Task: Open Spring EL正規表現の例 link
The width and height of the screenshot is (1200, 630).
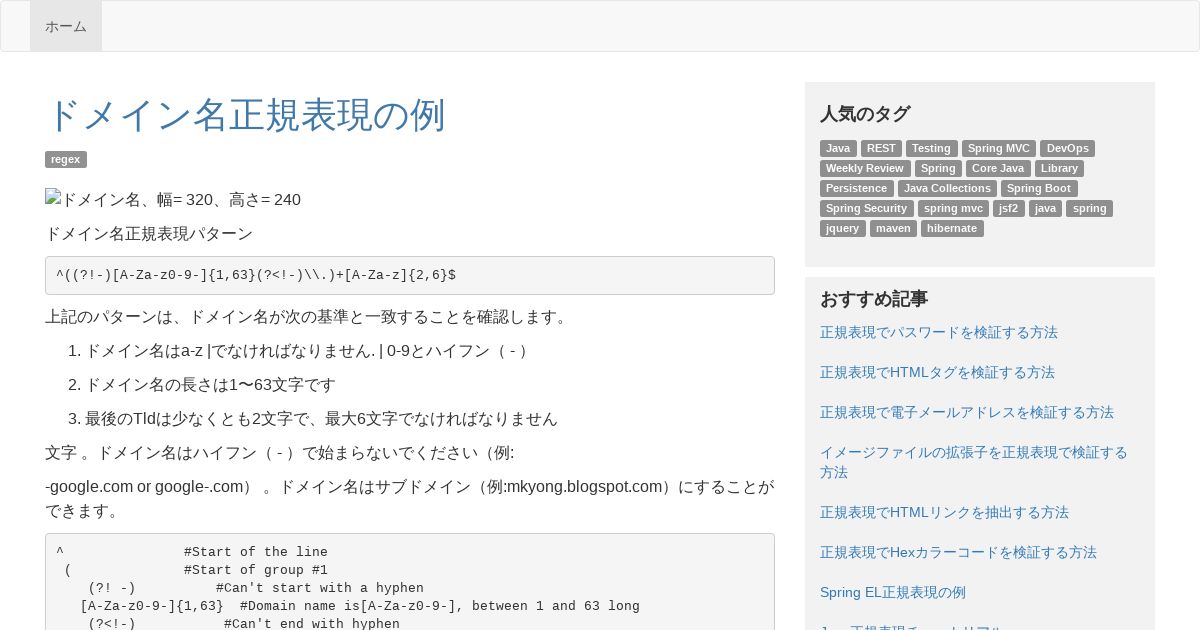Action: point(893,592)
